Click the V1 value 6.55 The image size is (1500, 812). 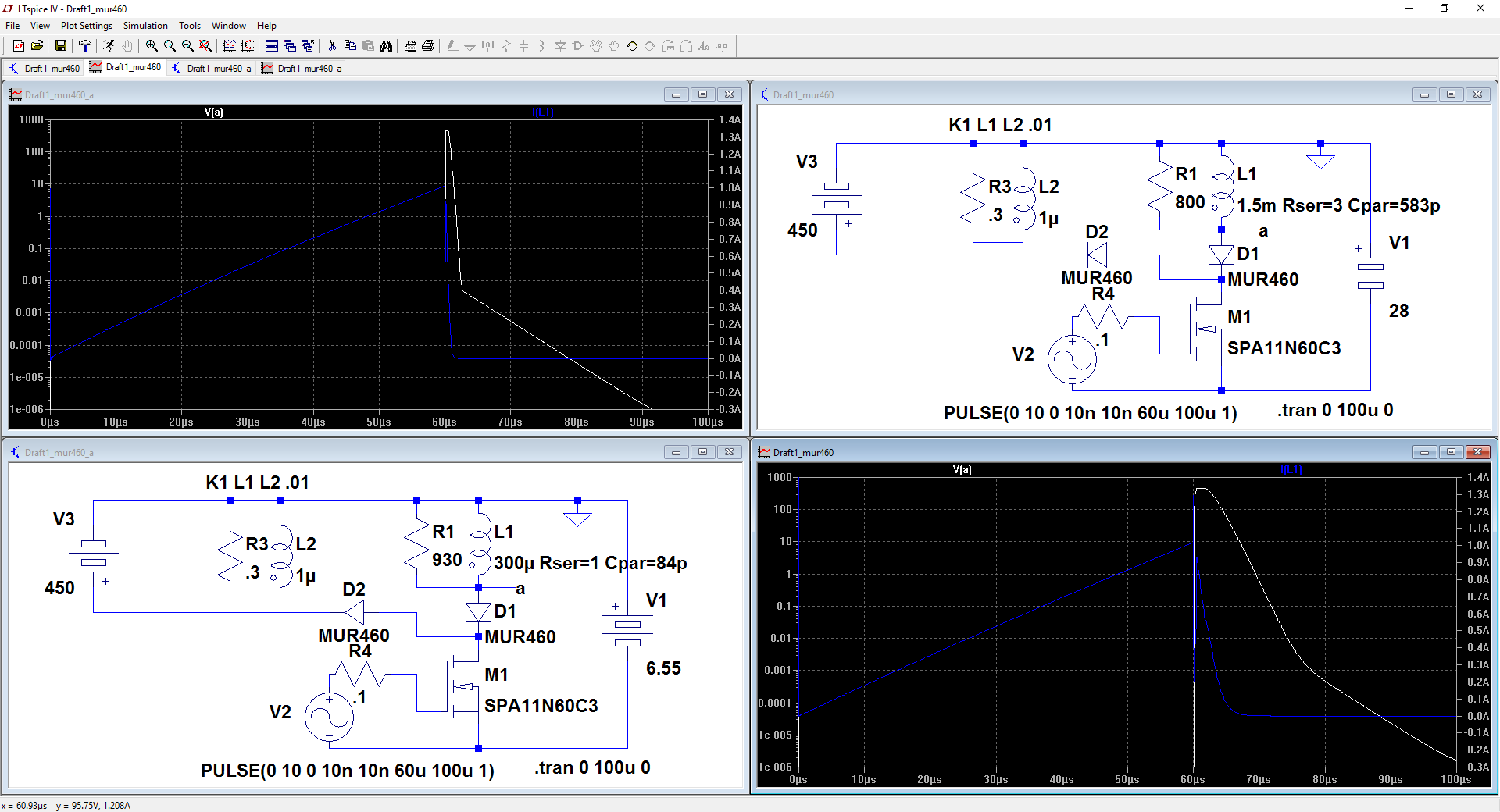(663, 668)
